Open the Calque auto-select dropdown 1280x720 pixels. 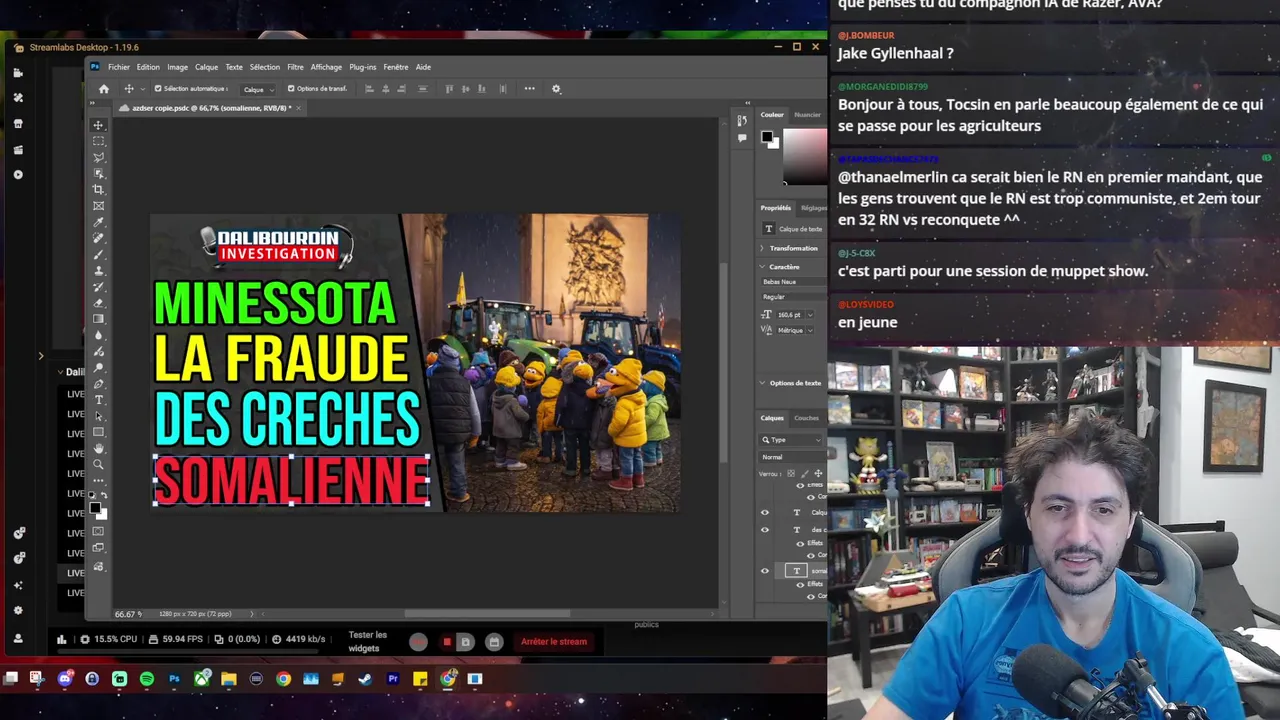point(257,89)
